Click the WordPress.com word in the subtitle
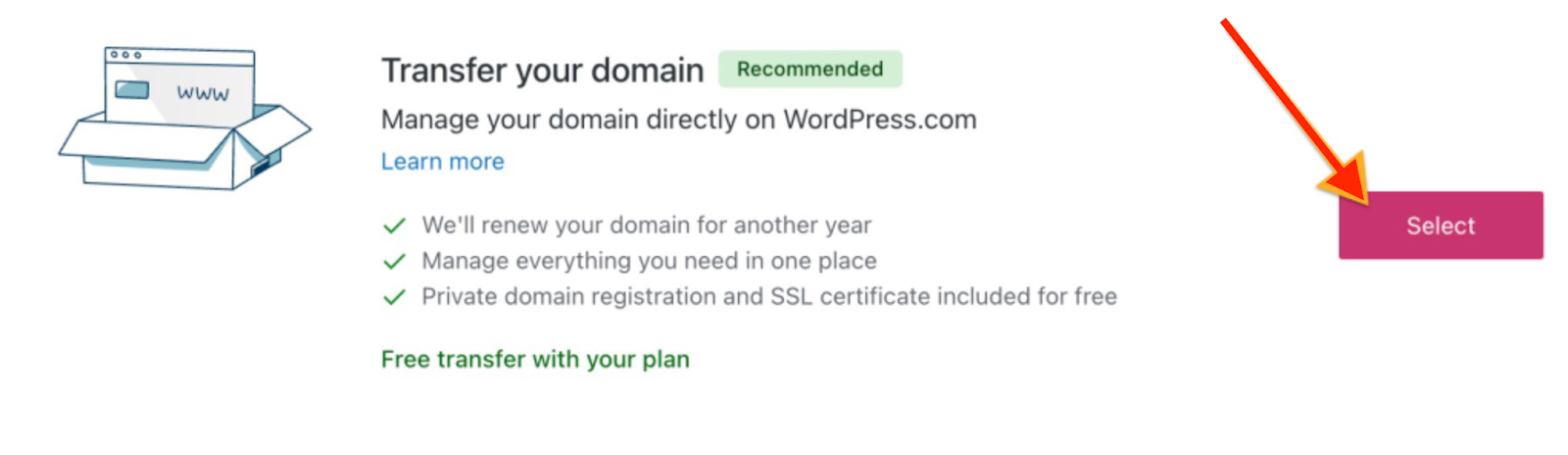This screenshot has height=455, width=1568. pyautogui.click(x=879, y=120)
